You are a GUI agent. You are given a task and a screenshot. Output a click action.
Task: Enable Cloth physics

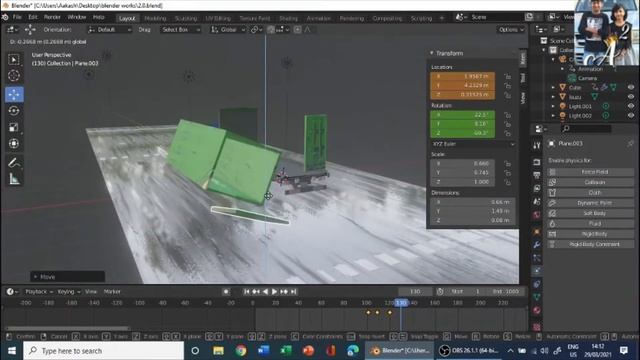point(591,192)
